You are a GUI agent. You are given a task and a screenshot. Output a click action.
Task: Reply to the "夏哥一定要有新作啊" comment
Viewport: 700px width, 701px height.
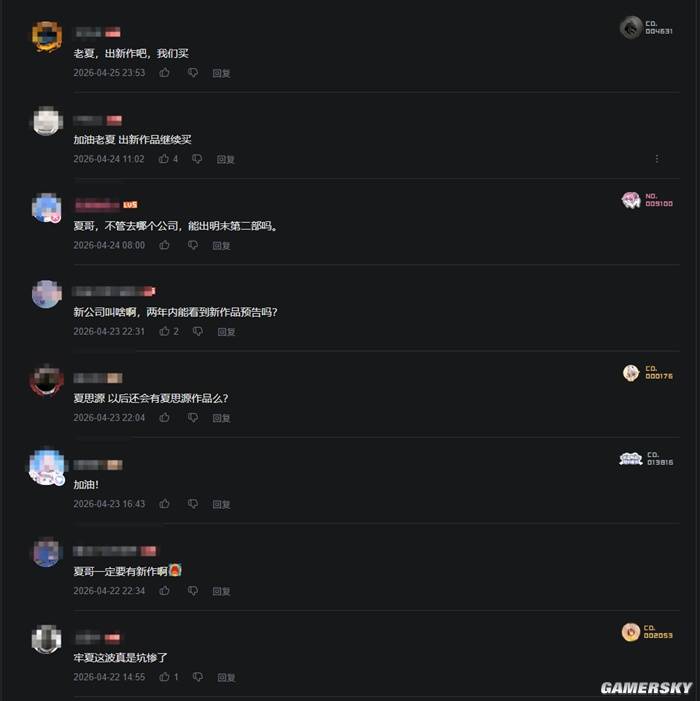221,591
